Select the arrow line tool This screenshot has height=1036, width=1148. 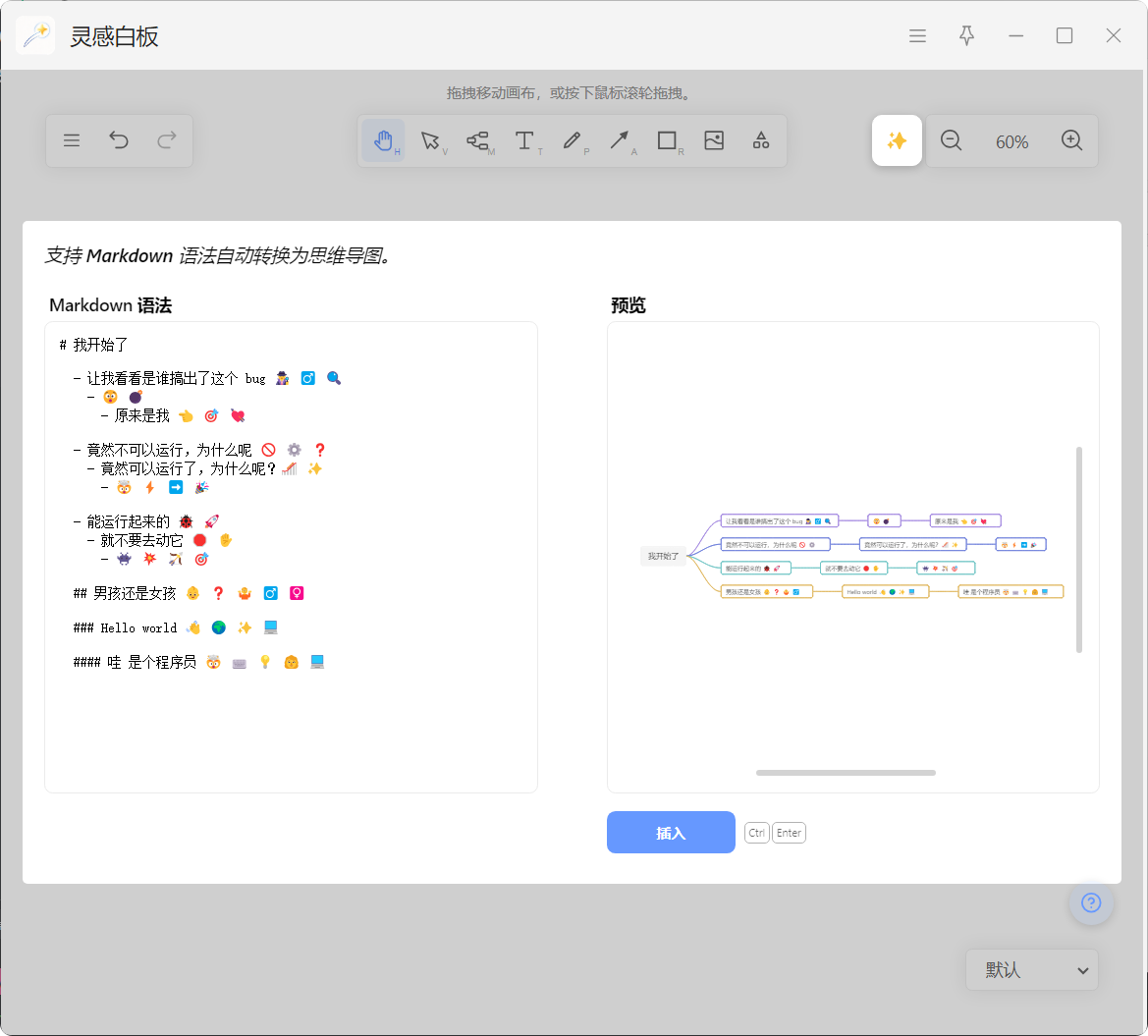(x=620, y=140)
